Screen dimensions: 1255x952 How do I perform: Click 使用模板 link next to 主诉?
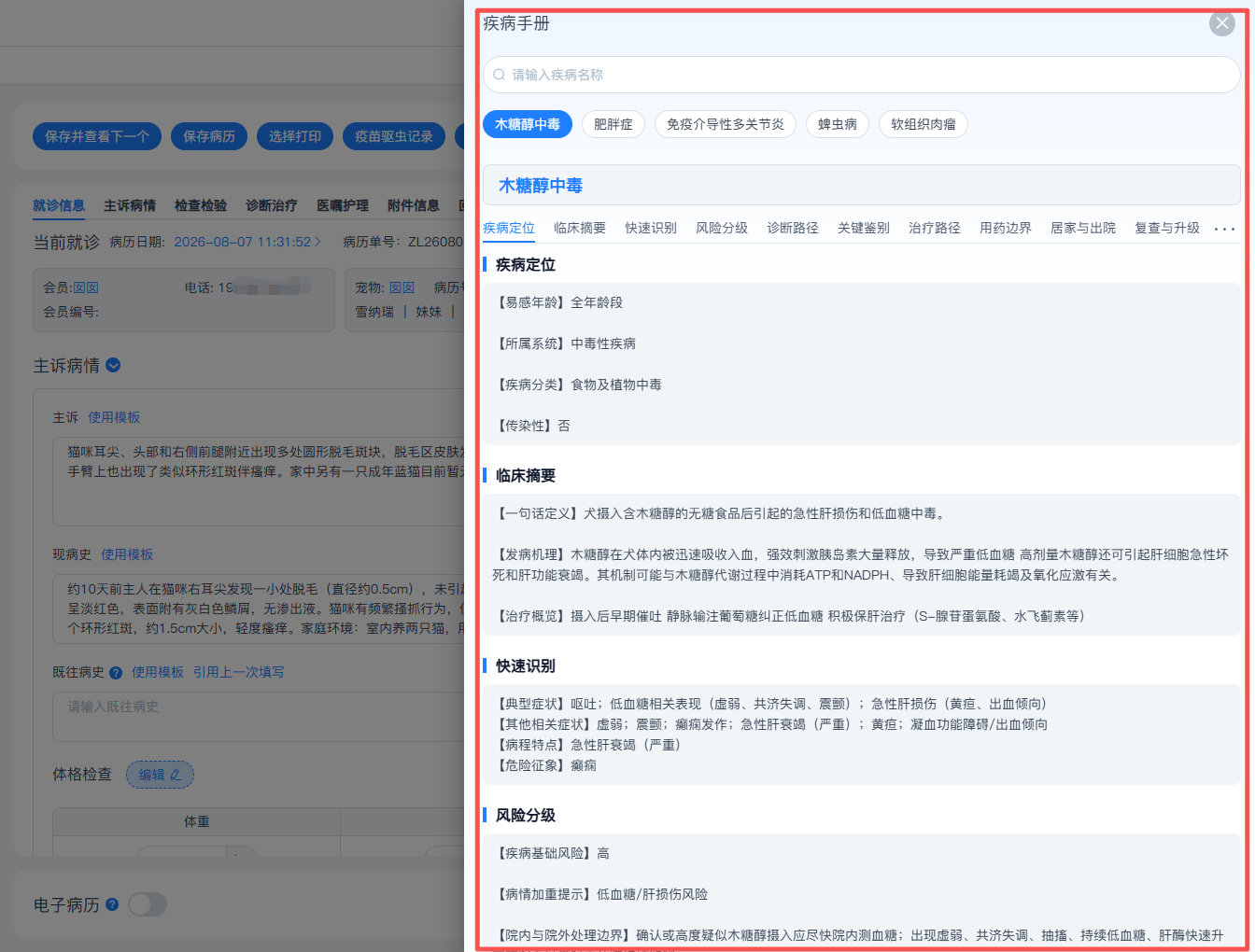pos(114,417)
